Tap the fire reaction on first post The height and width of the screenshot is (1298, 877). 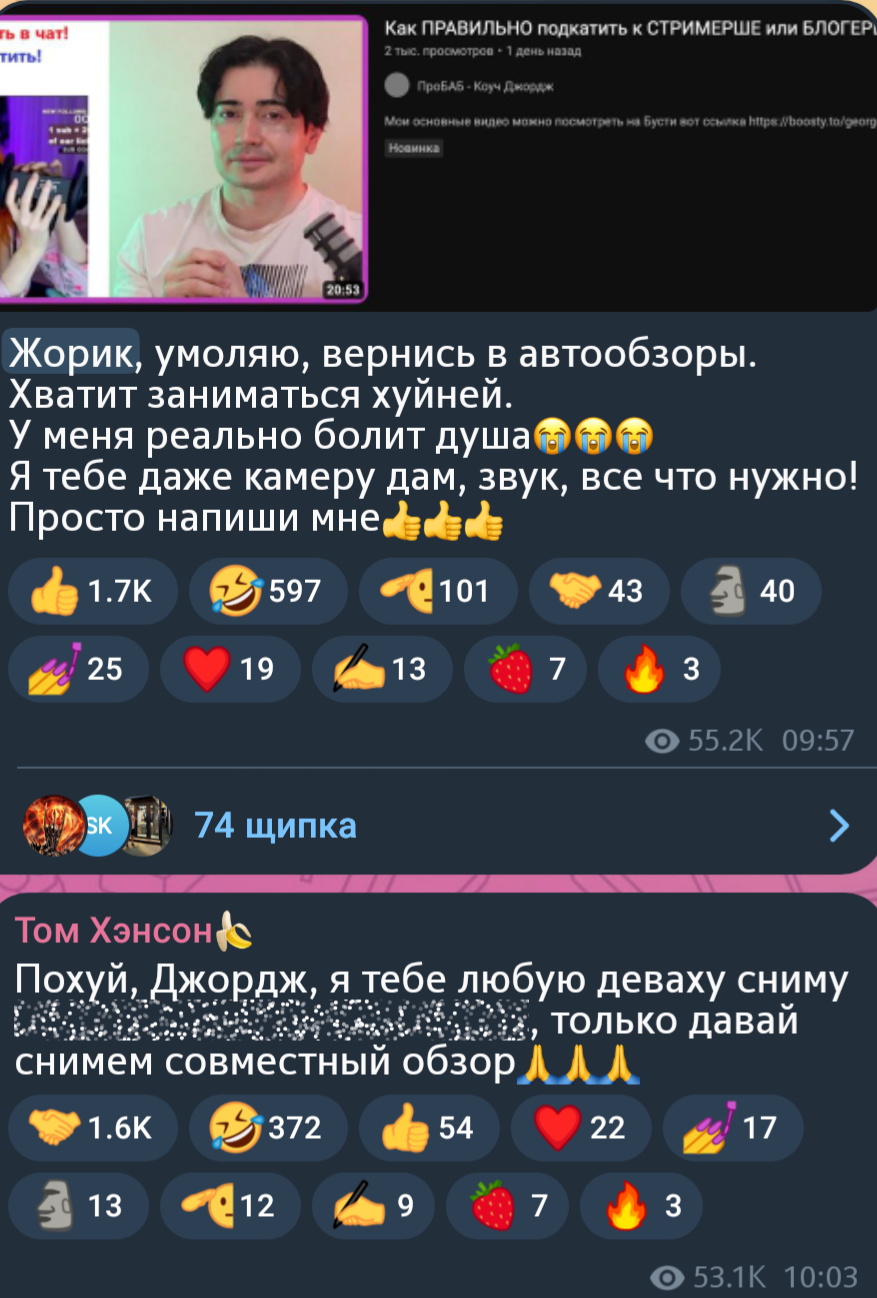[x=659, y=669]
